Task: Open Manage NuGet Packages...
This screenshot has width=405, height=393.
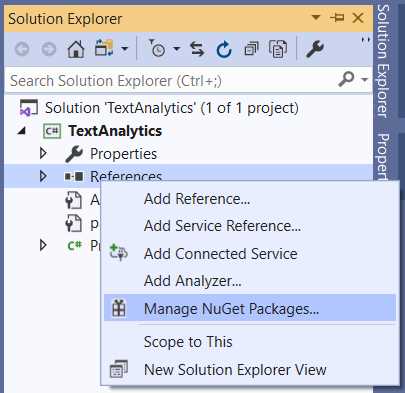Action: [x=250, y=308]
